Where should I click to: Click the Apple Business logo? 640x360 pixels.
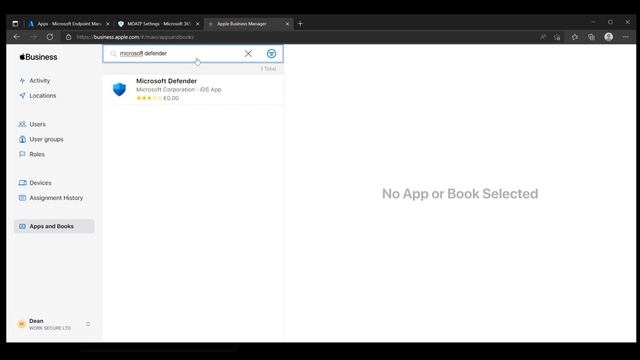[38, 57]
